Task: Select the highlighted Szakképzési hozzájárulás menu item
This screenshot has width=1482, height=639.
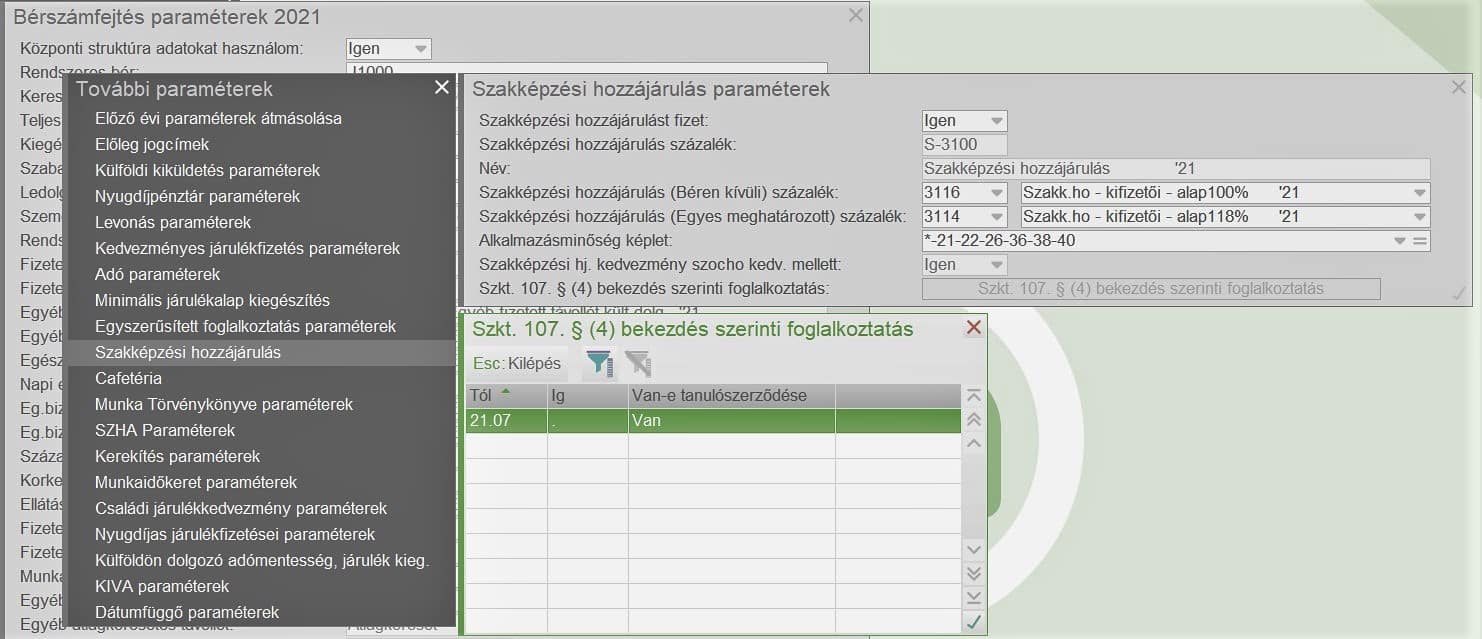Action: point(262,352)
